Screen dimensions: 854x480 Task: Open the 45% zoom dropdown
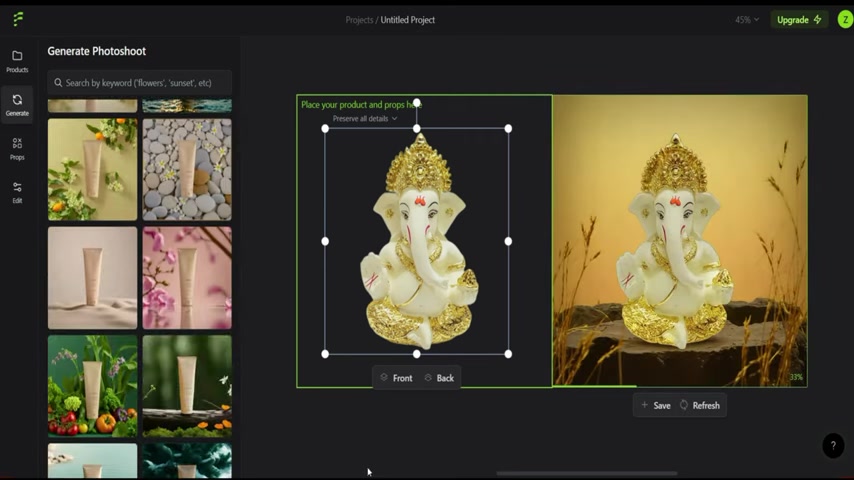(x=746, y=20)
